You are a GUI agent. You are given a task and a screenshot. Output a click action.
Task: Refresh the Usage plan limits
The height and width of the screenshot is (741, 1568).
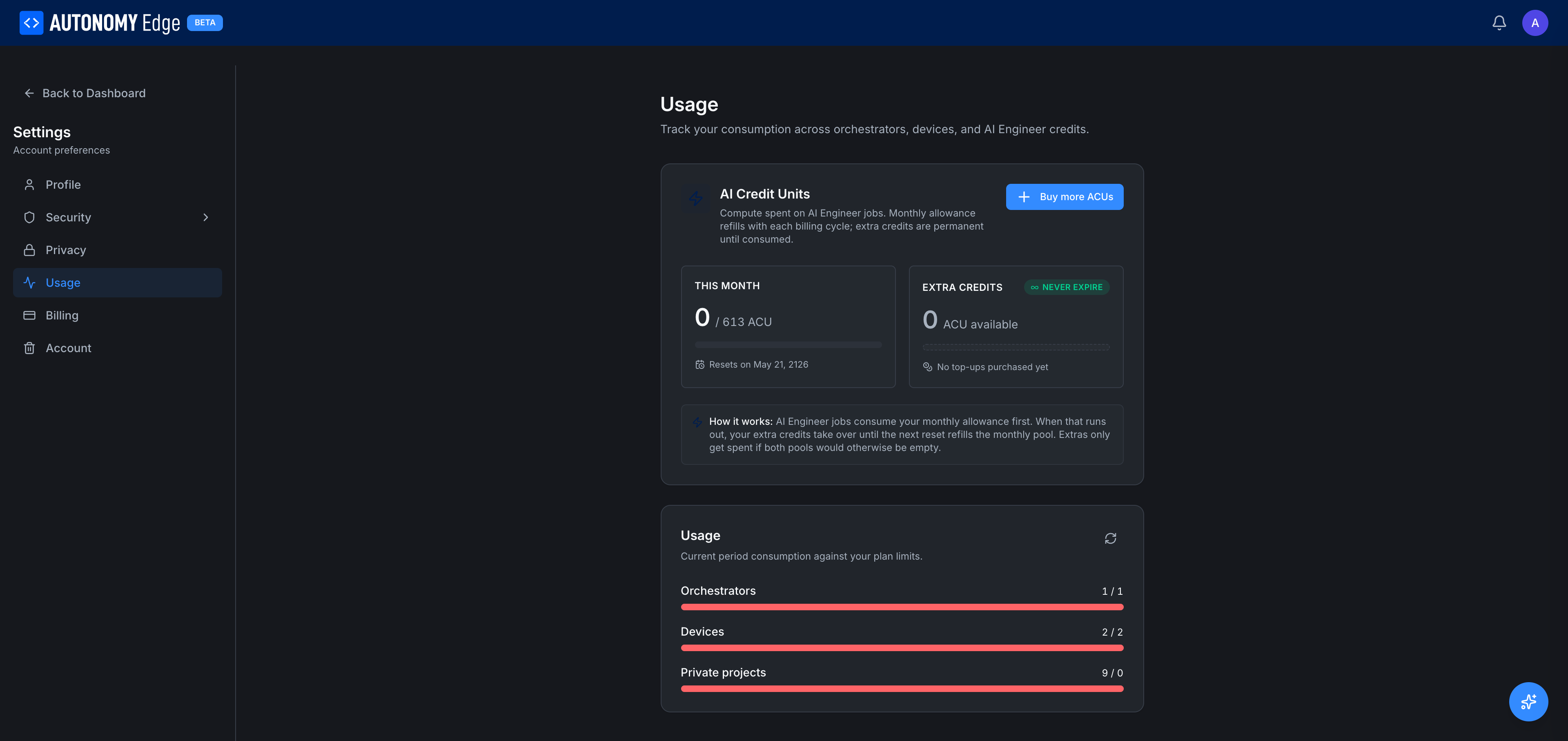click(x=1110, y=538)
